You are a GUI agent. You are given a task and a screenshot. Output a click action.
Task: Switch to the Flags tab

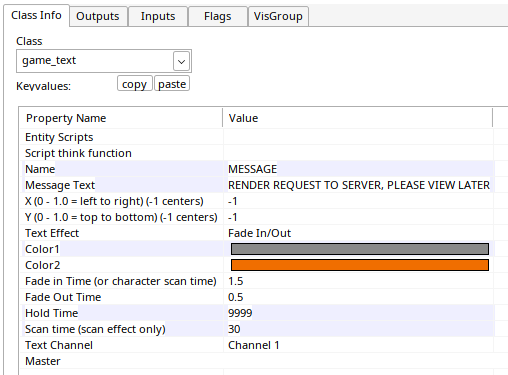click(218, 16)
